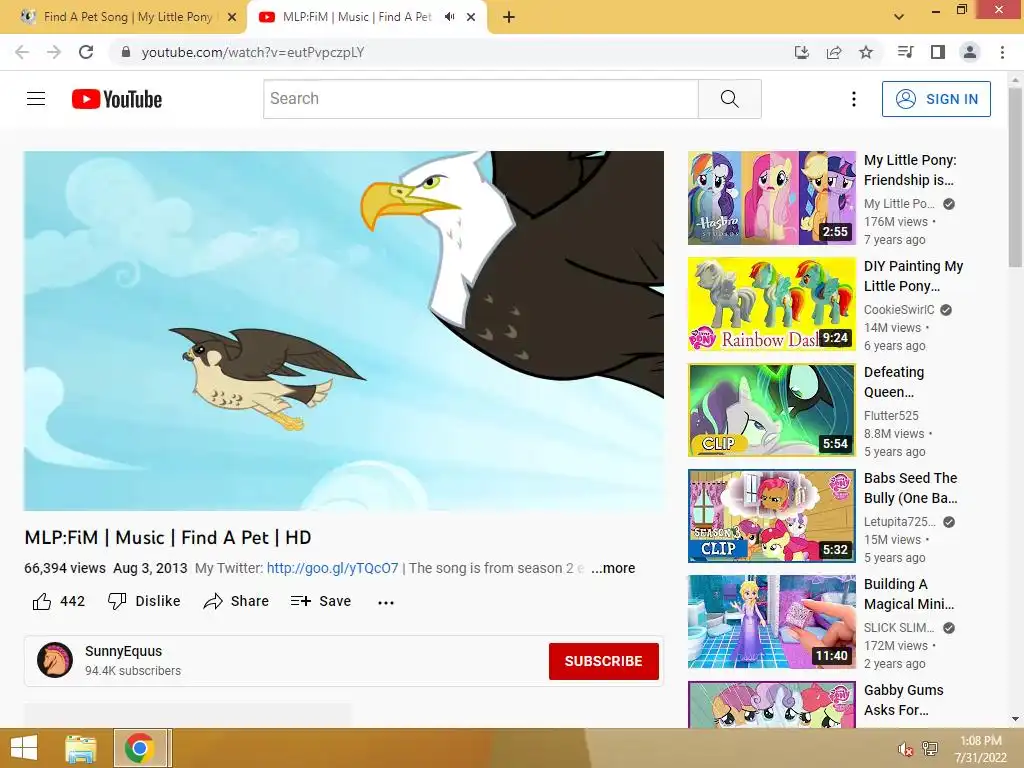Mute the tab via speaker icon

[449, 17]
